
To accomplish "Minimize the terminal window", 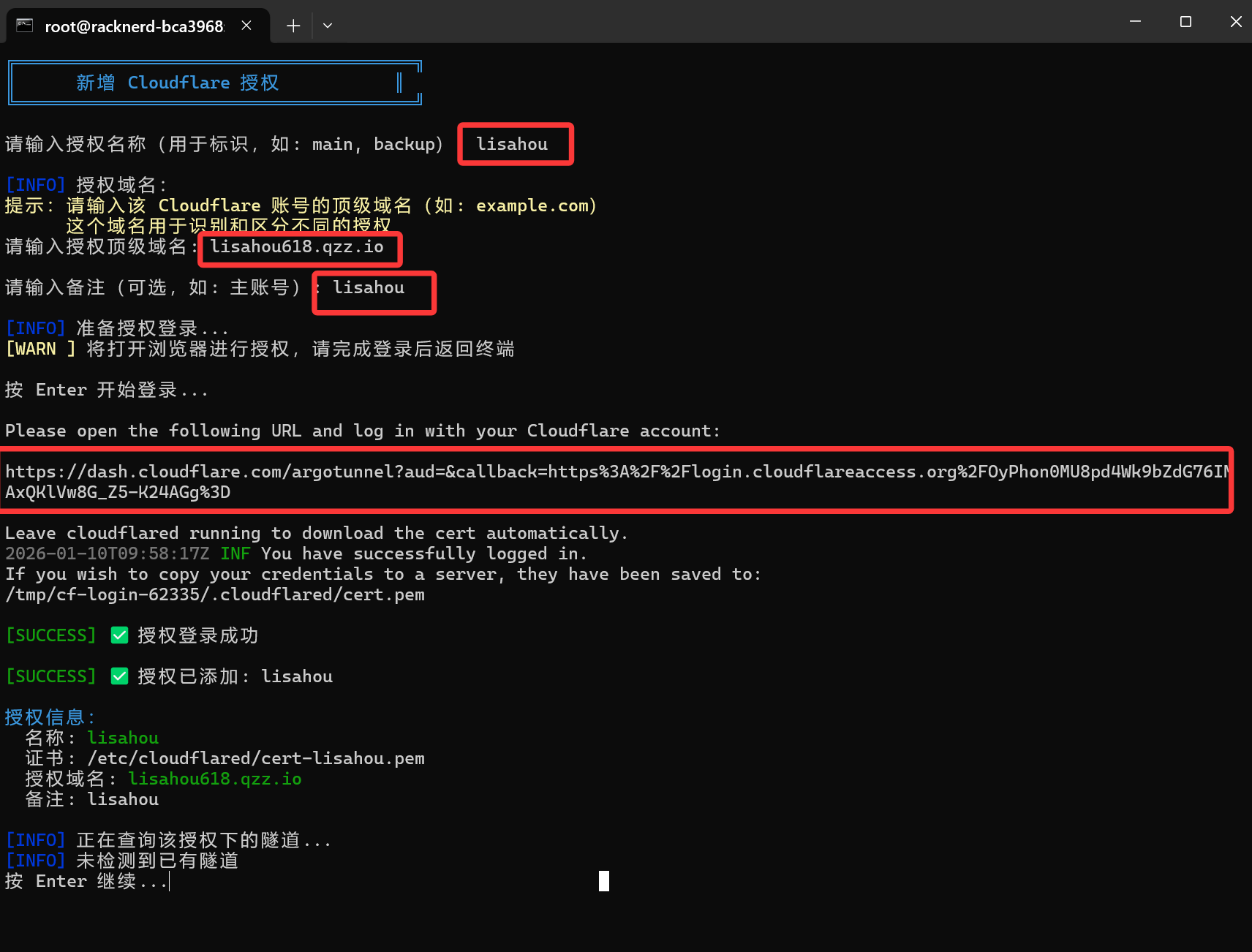I will click(x=1135, y=22).
